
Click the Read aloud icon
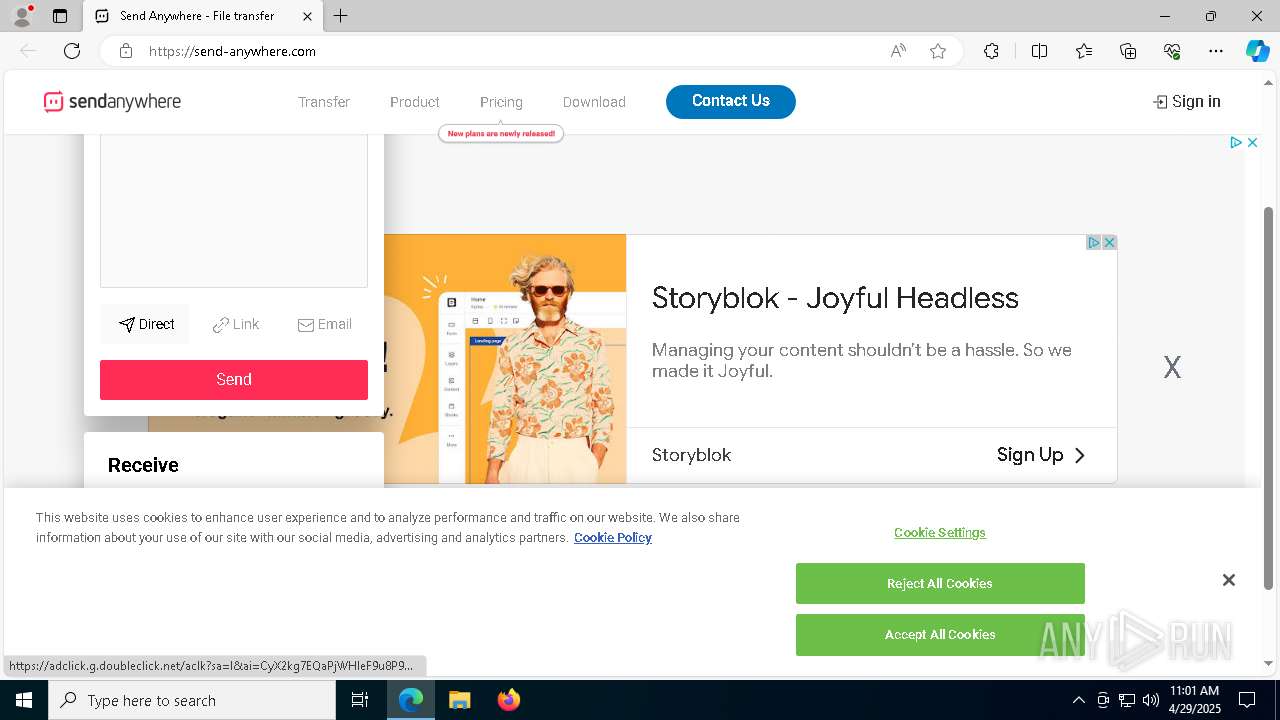click(898, 51)
